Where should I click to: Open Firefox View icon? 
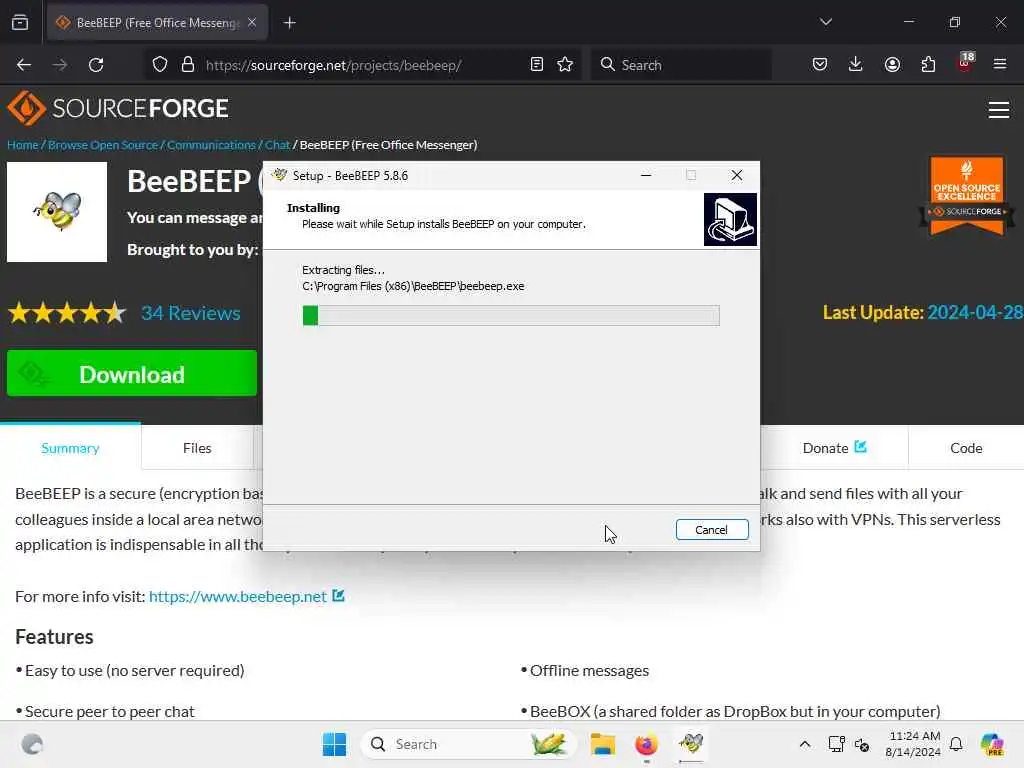[20, 23]
